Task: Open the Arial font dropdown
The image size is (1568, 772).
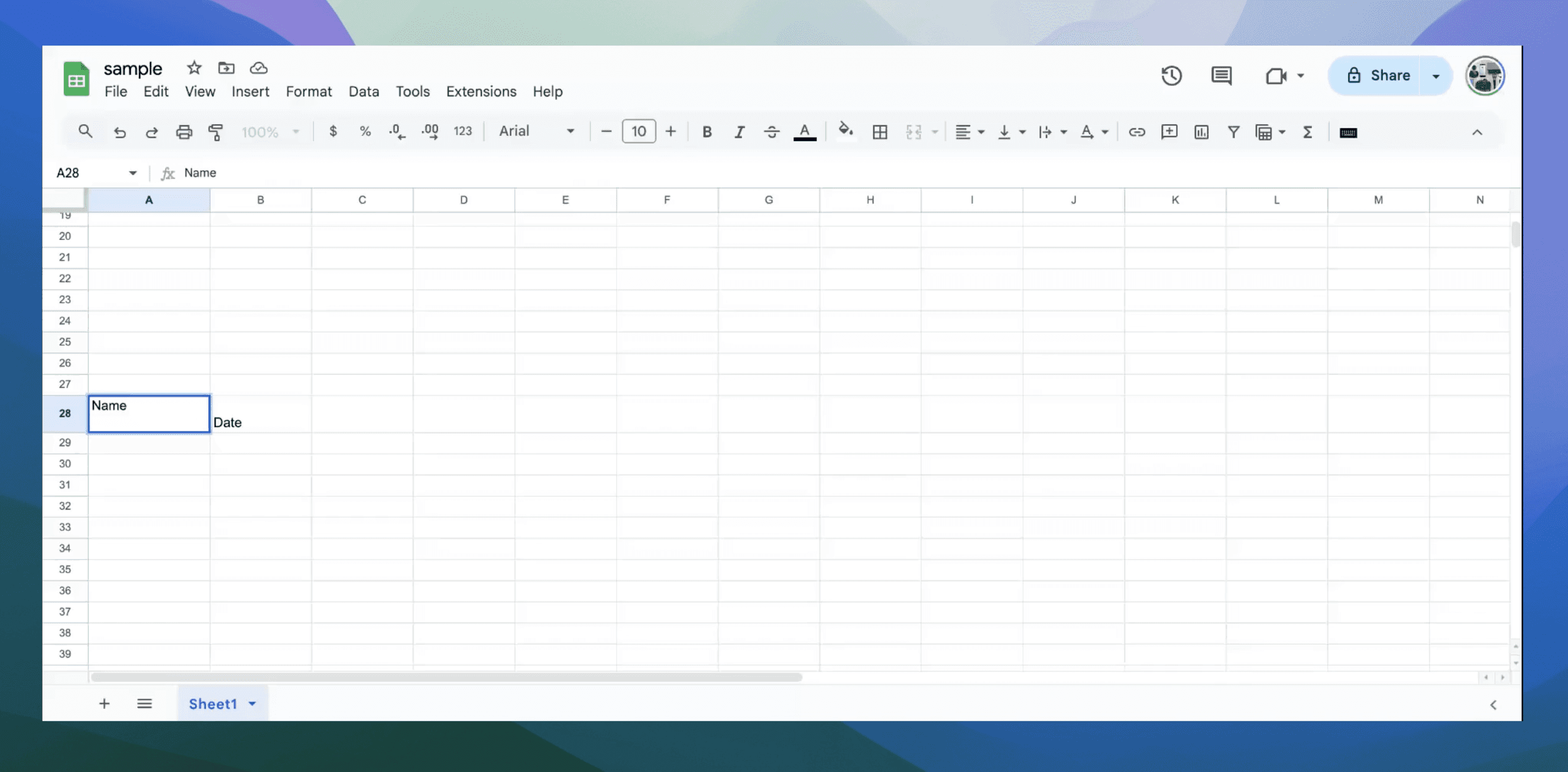Action: coord(536,131)
